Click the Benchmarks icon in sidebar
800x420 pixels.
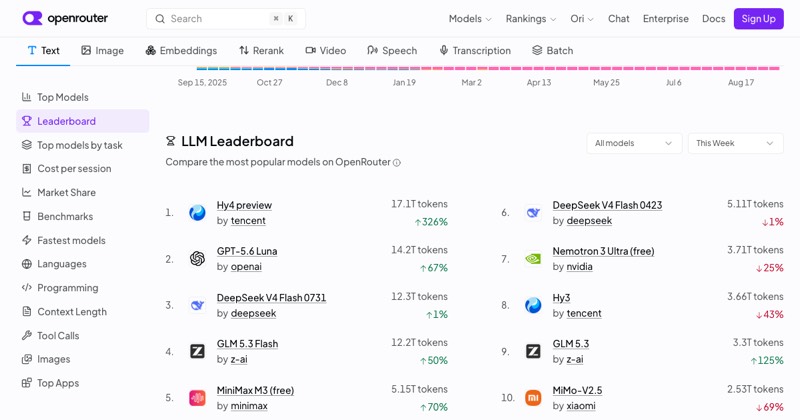(x=27, y=216)
